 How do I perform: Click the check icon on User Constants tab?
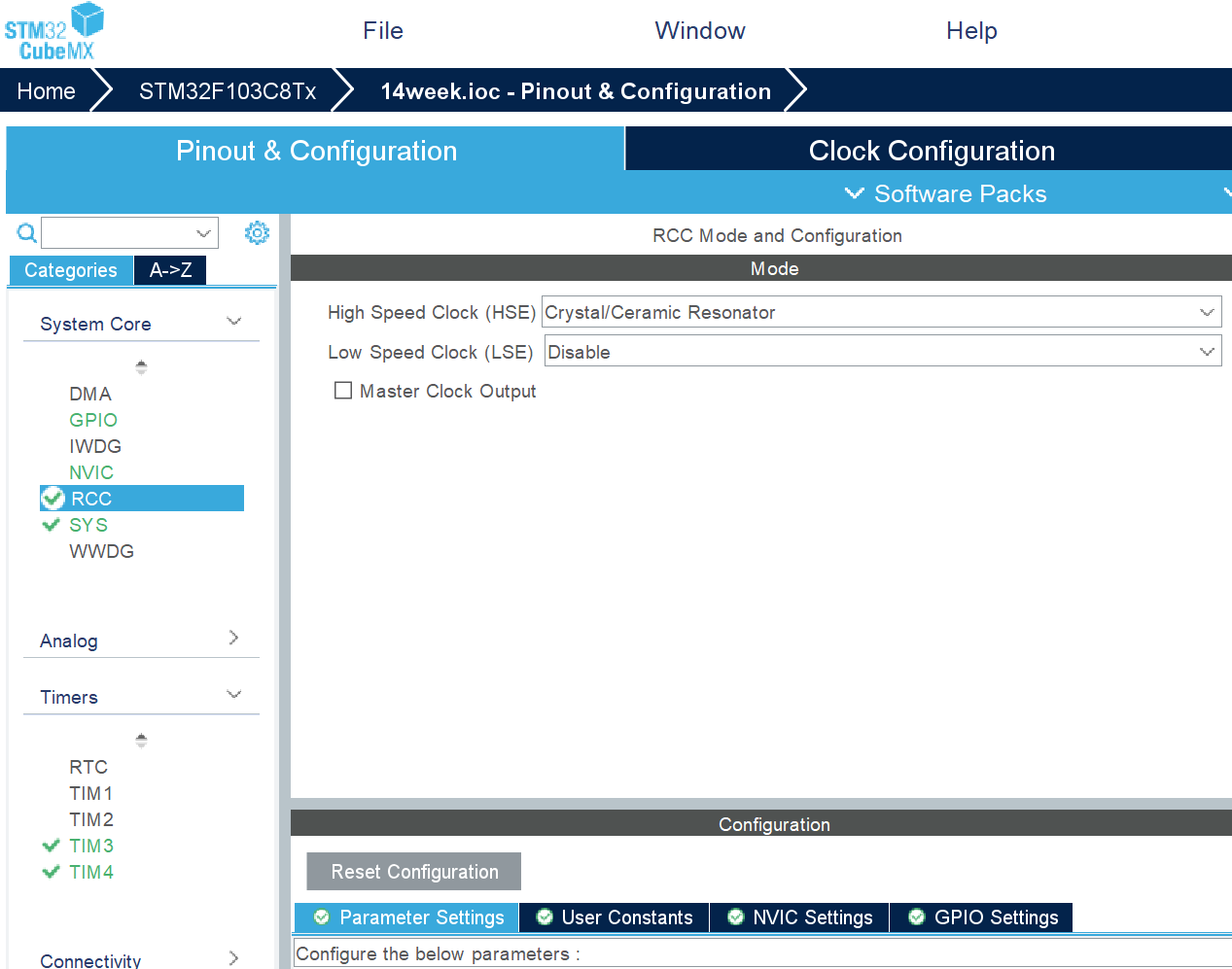[x=545, y=917]
